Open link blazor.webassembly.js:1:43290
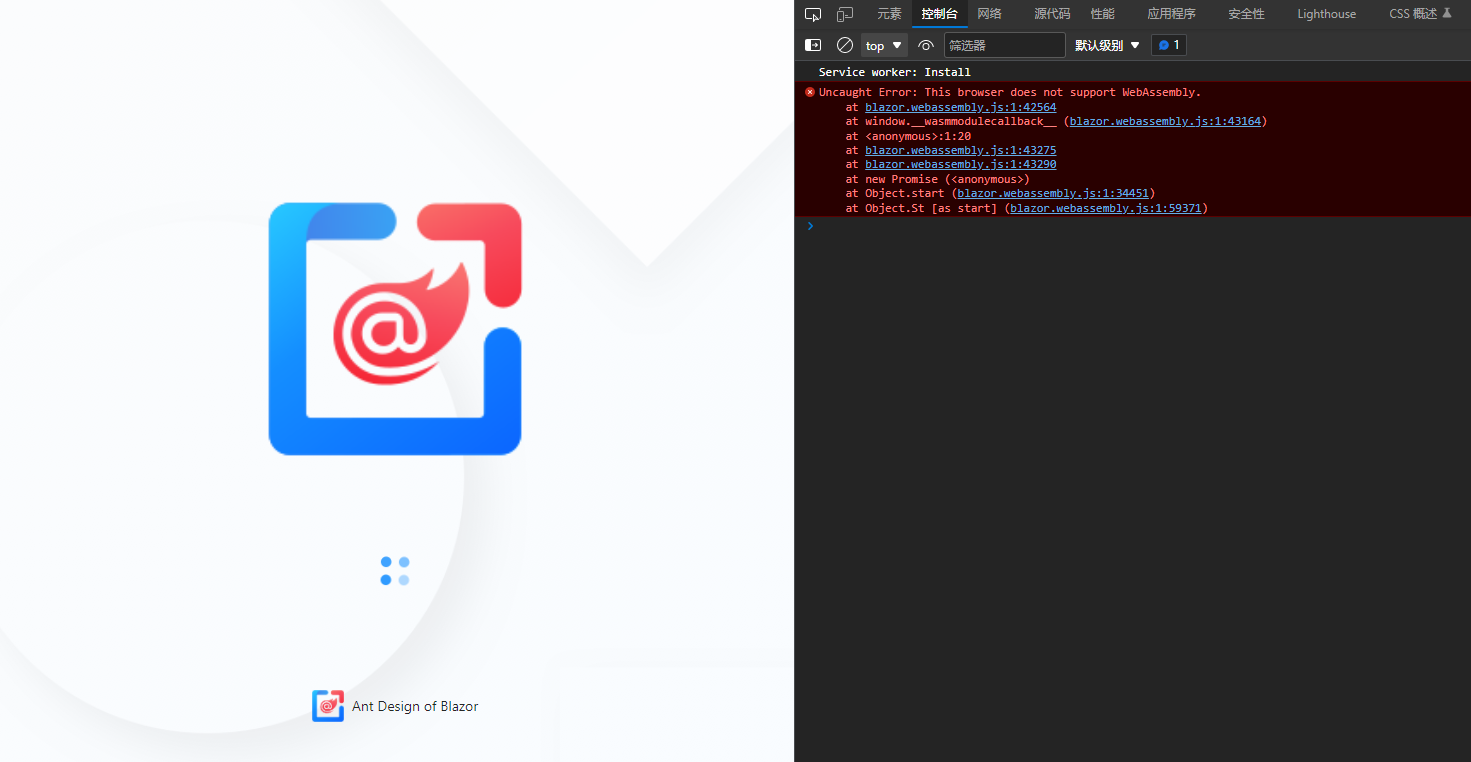Screen dimensions: 1471x762 (960, 164)
